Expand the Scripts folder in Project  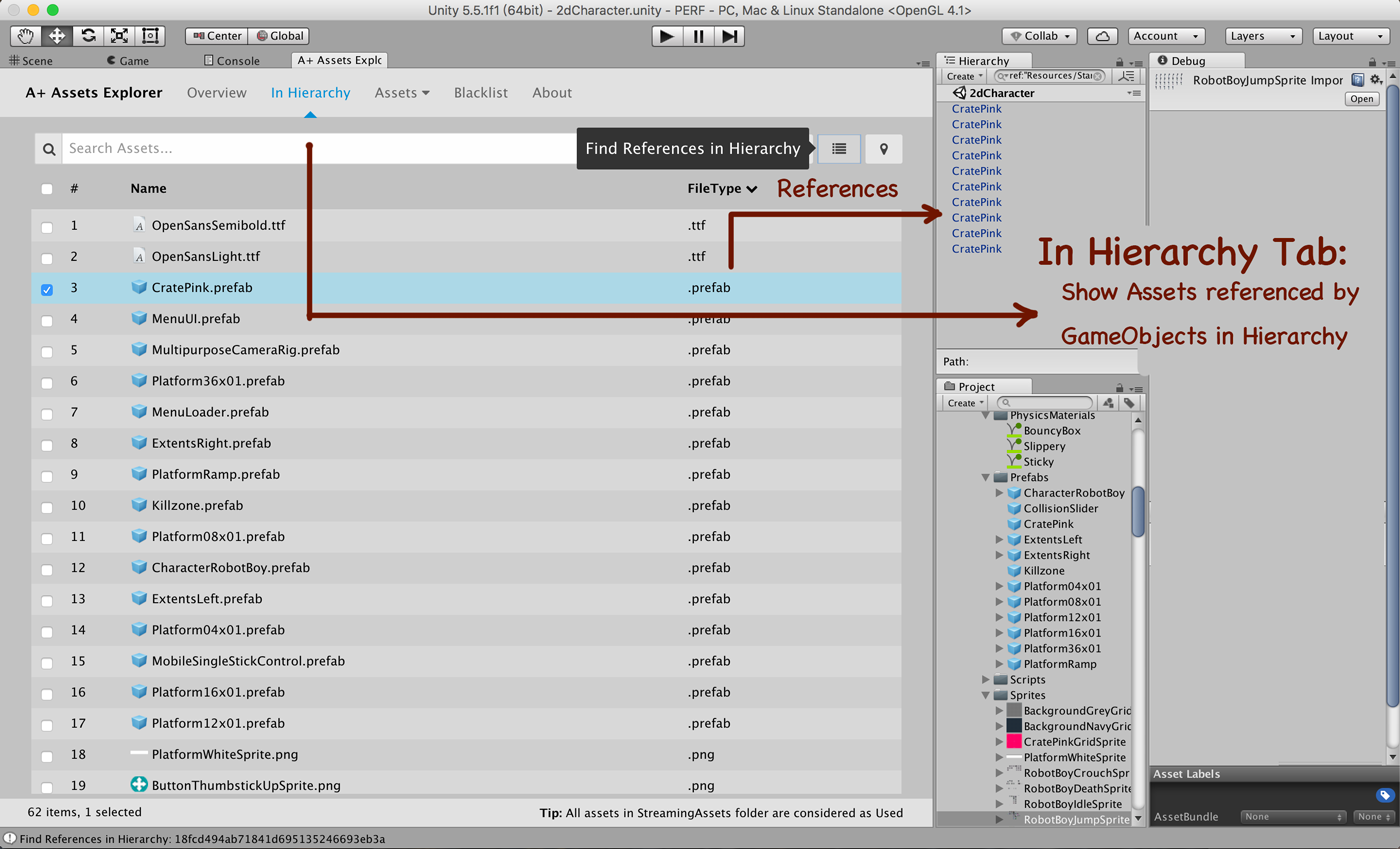(986, 680)
